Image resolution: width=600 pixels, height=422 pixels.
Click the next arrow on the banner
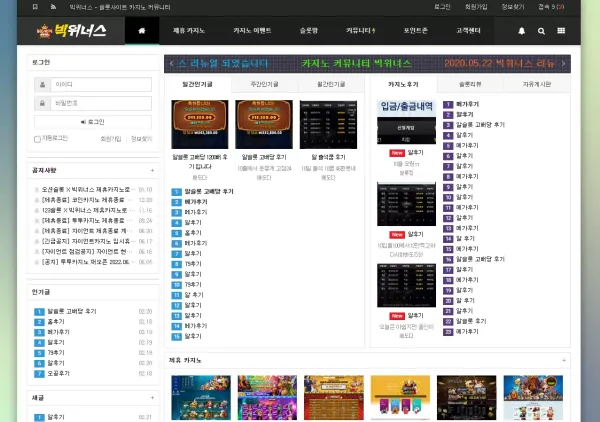point(563,64)
